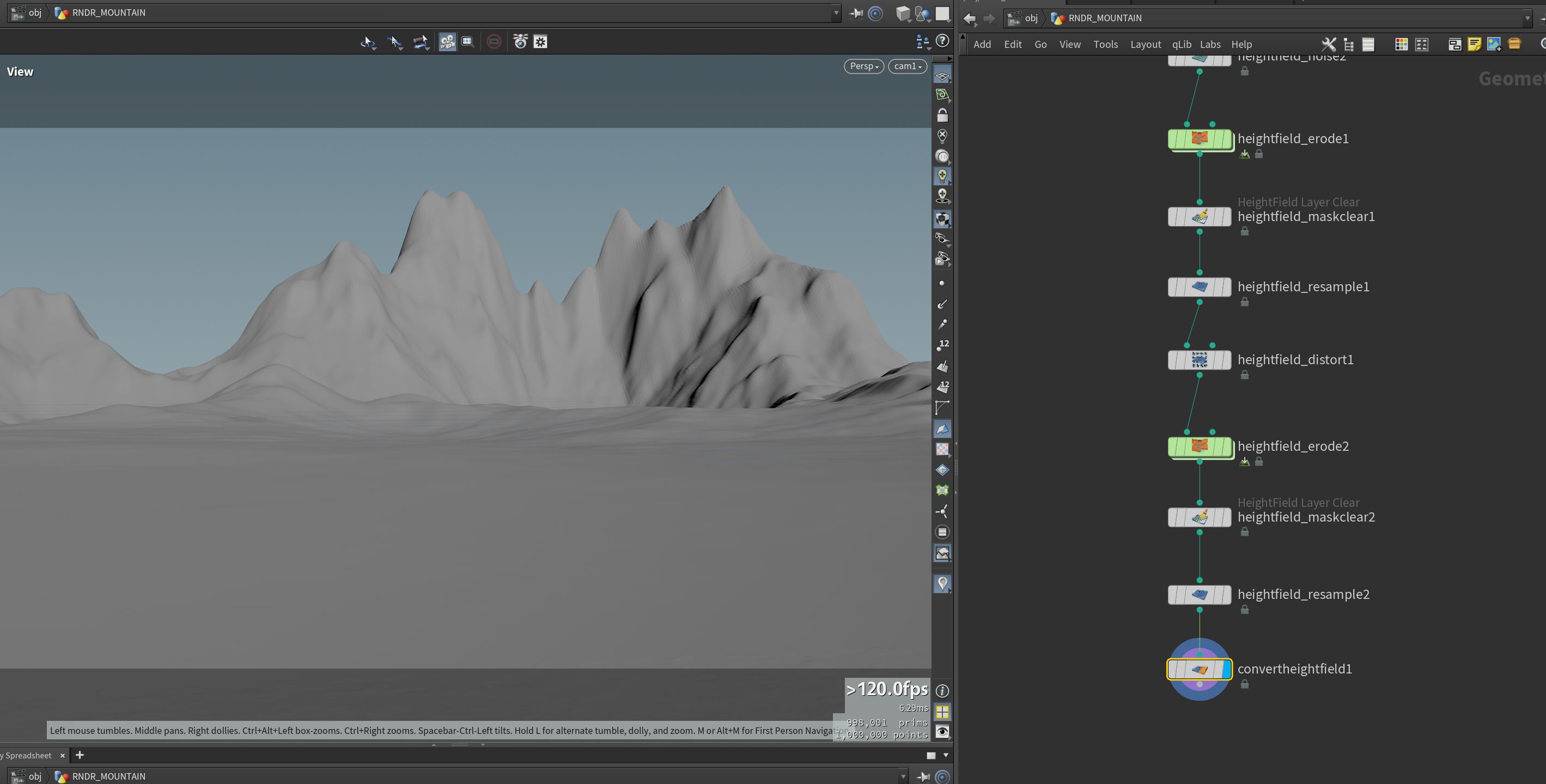Select heightfield_resample1 node label

tap(1303, 287)
